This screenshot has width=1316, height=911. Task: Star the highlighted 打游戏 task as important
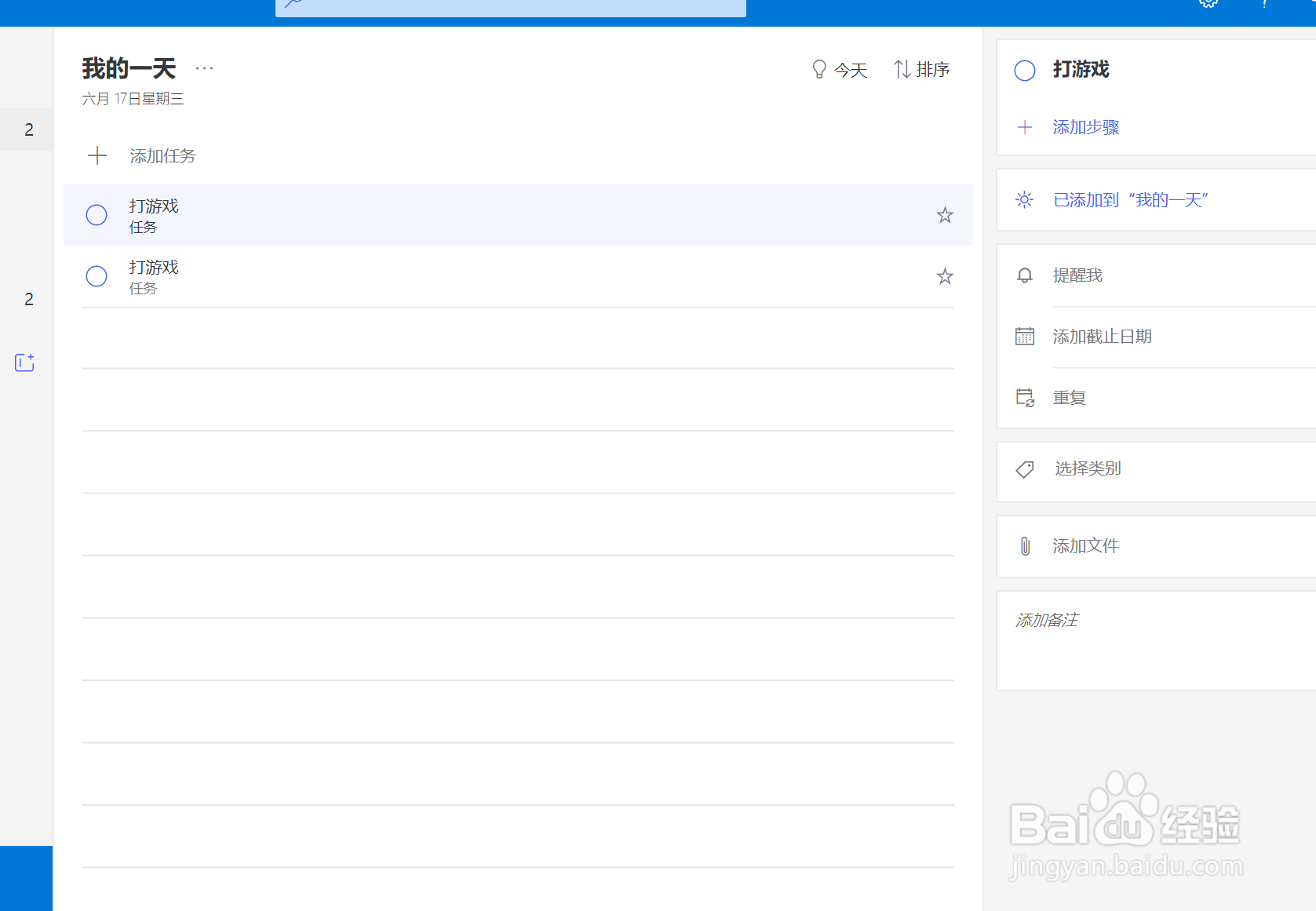coord(945,215)
